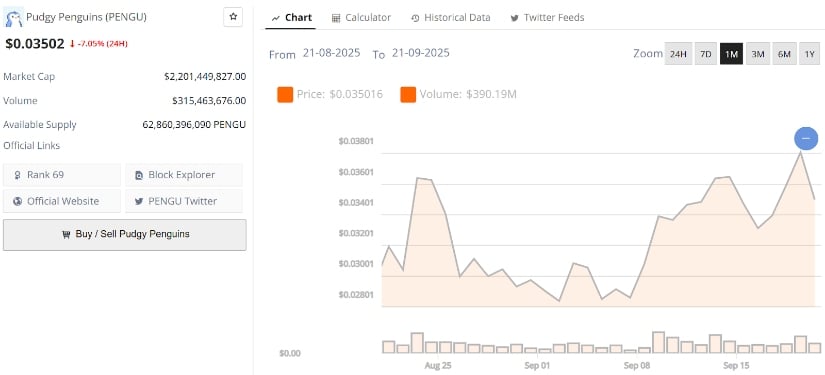Click the blue minus zoom-out circle
Image resolution: width=825 pixels, height=375 pixels.
point(806,138)
